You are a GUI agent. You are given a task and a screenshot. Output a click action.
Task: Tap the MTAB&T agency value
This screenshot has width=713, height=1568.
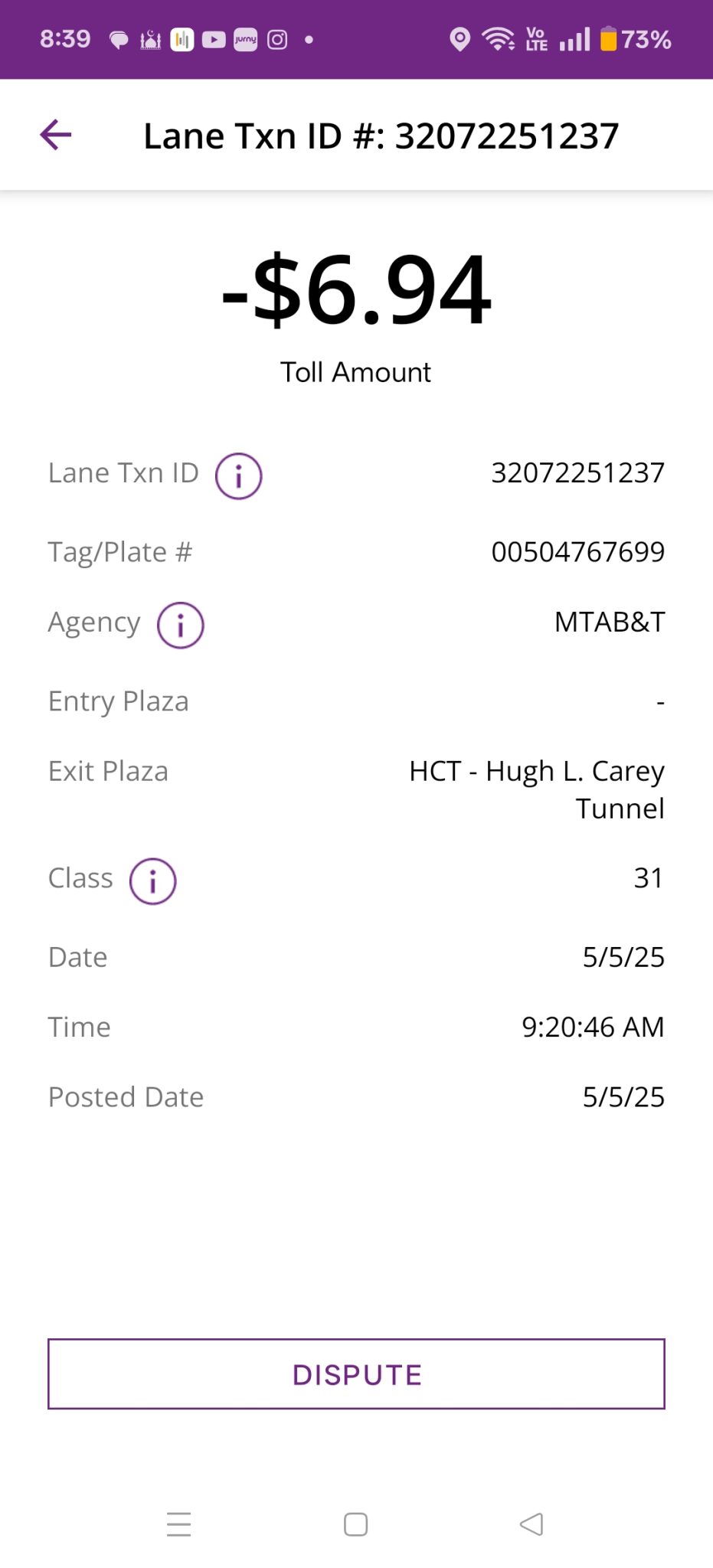click(610, 622)
